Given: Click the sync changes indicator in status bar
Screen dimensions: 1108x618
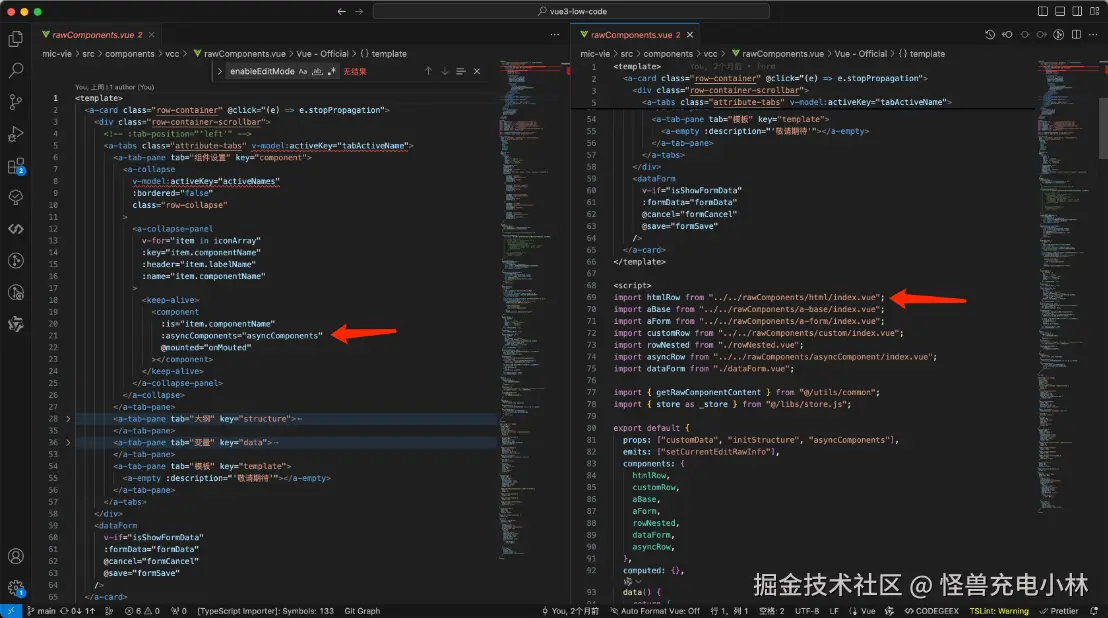Looking at the screenshot, I should click(78, 611).
